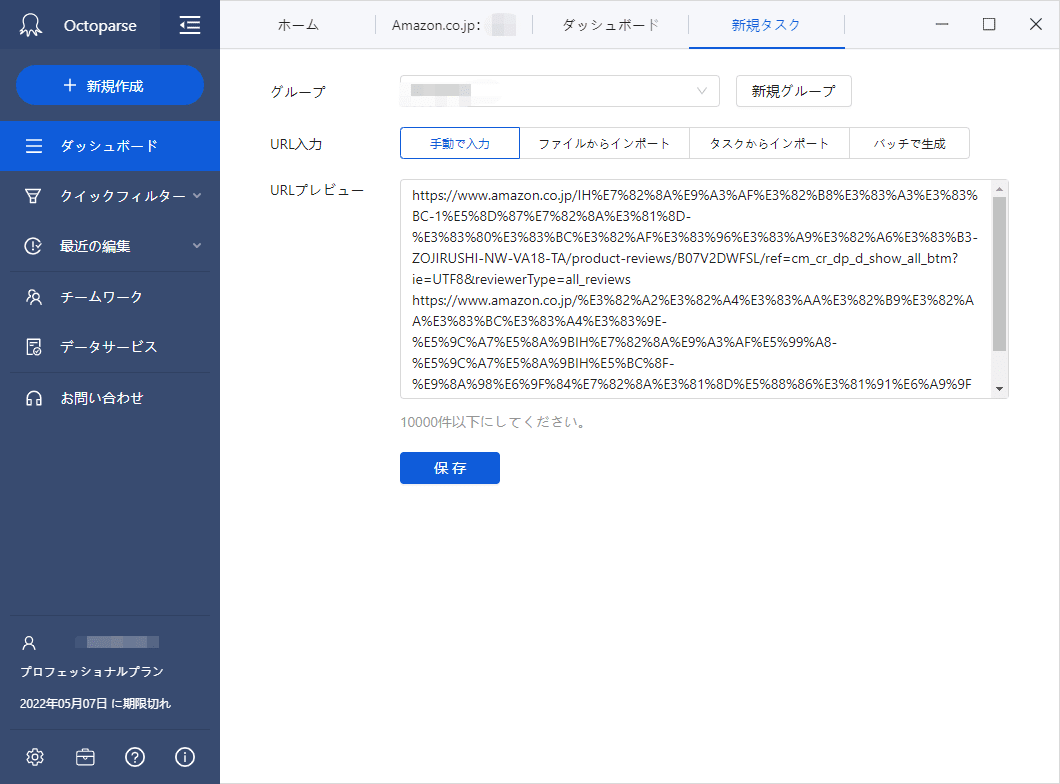1060x784 pixels.
Task: Expand the quick filter submenu
Action: (196, 196)
